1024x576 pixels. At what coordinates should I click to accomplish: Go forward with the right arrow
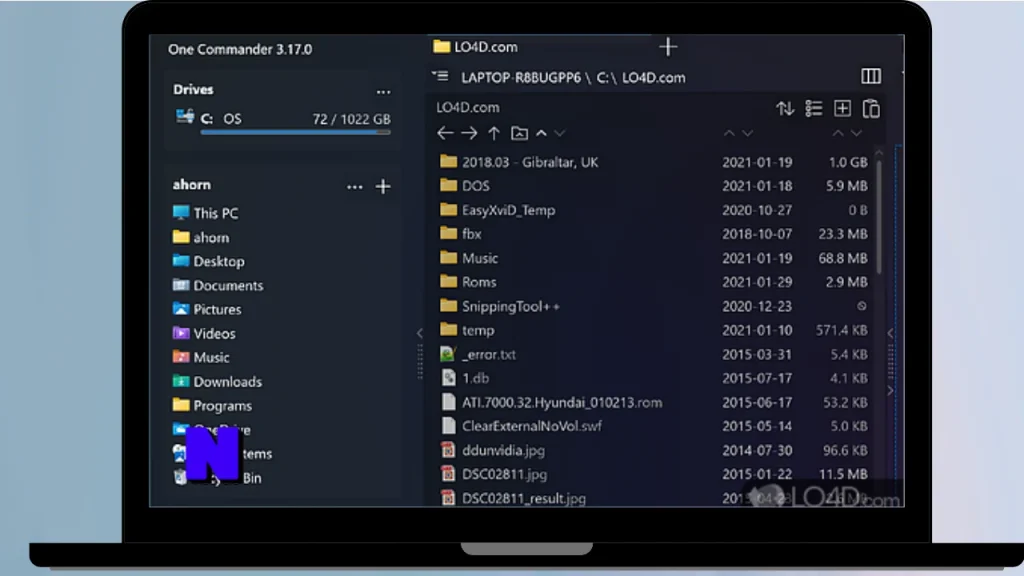click(x=469, y=133)
